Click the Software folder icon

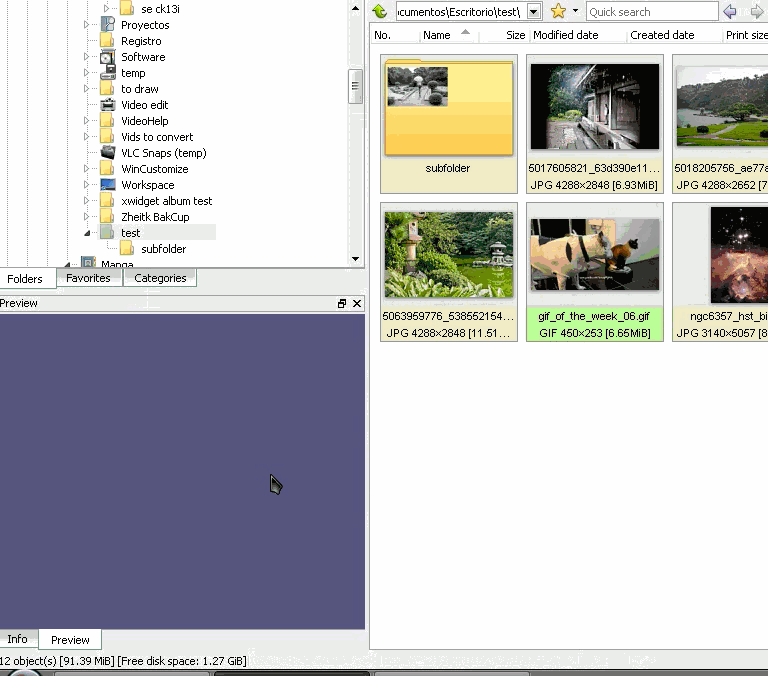pyautogui.click(x=107, y=57)
